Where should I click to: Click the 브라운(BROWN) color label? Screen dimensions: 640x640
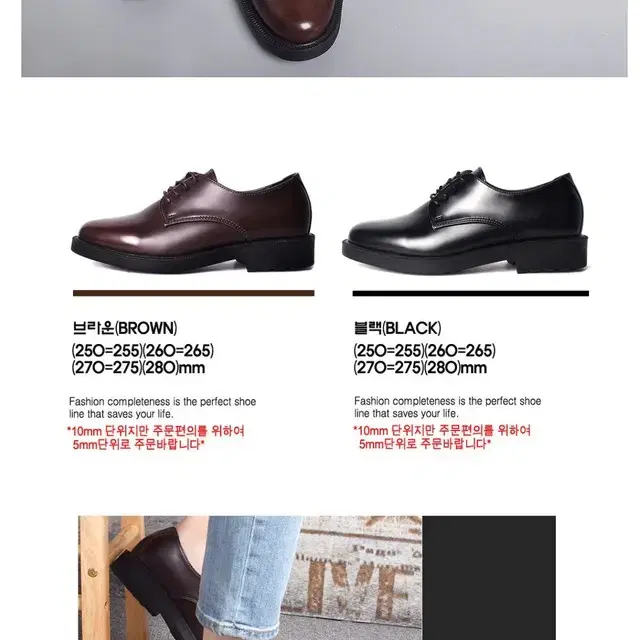(125, 328)
